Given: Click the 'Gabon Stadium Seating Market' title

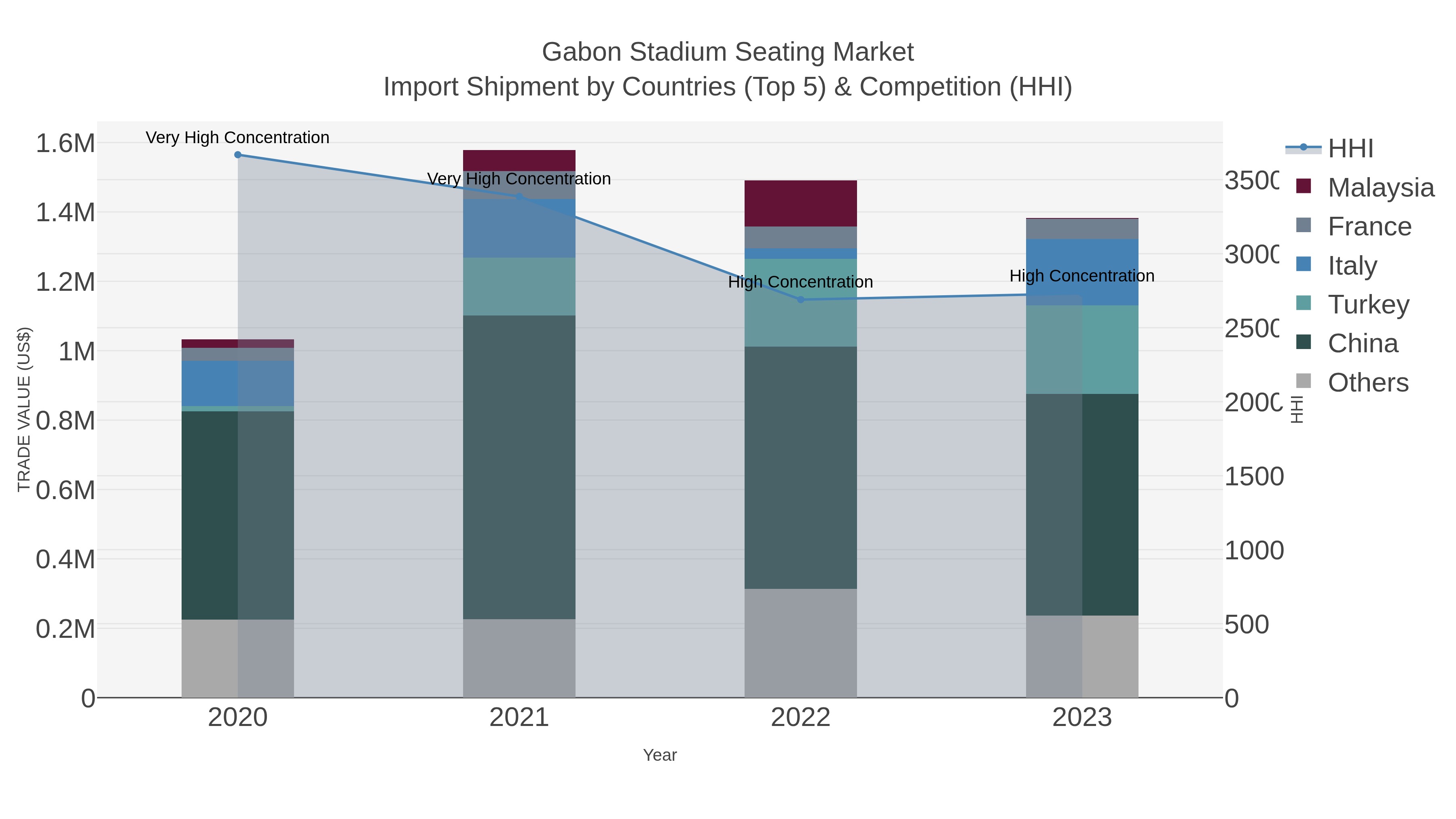Looking at the screenshot, I should coord(728,52).
